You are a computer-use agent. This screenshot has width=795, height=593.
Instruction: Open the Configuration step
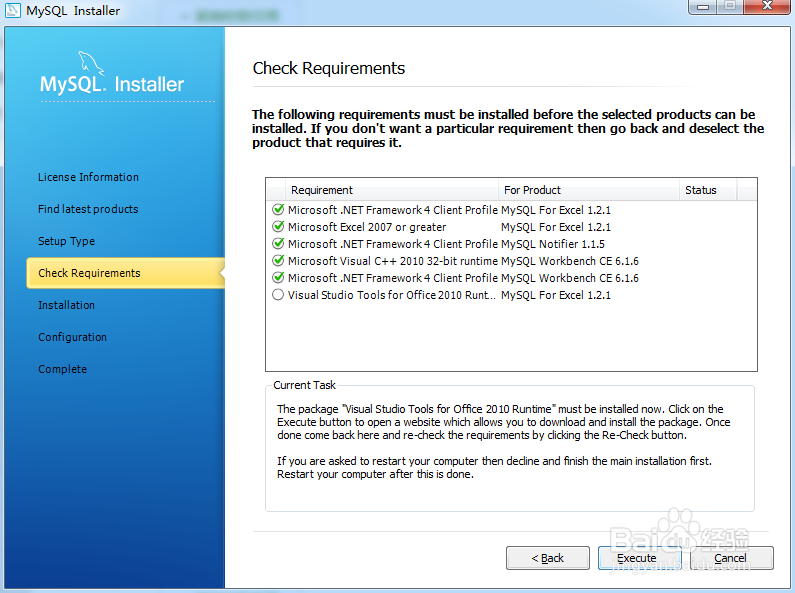point(73,337)
